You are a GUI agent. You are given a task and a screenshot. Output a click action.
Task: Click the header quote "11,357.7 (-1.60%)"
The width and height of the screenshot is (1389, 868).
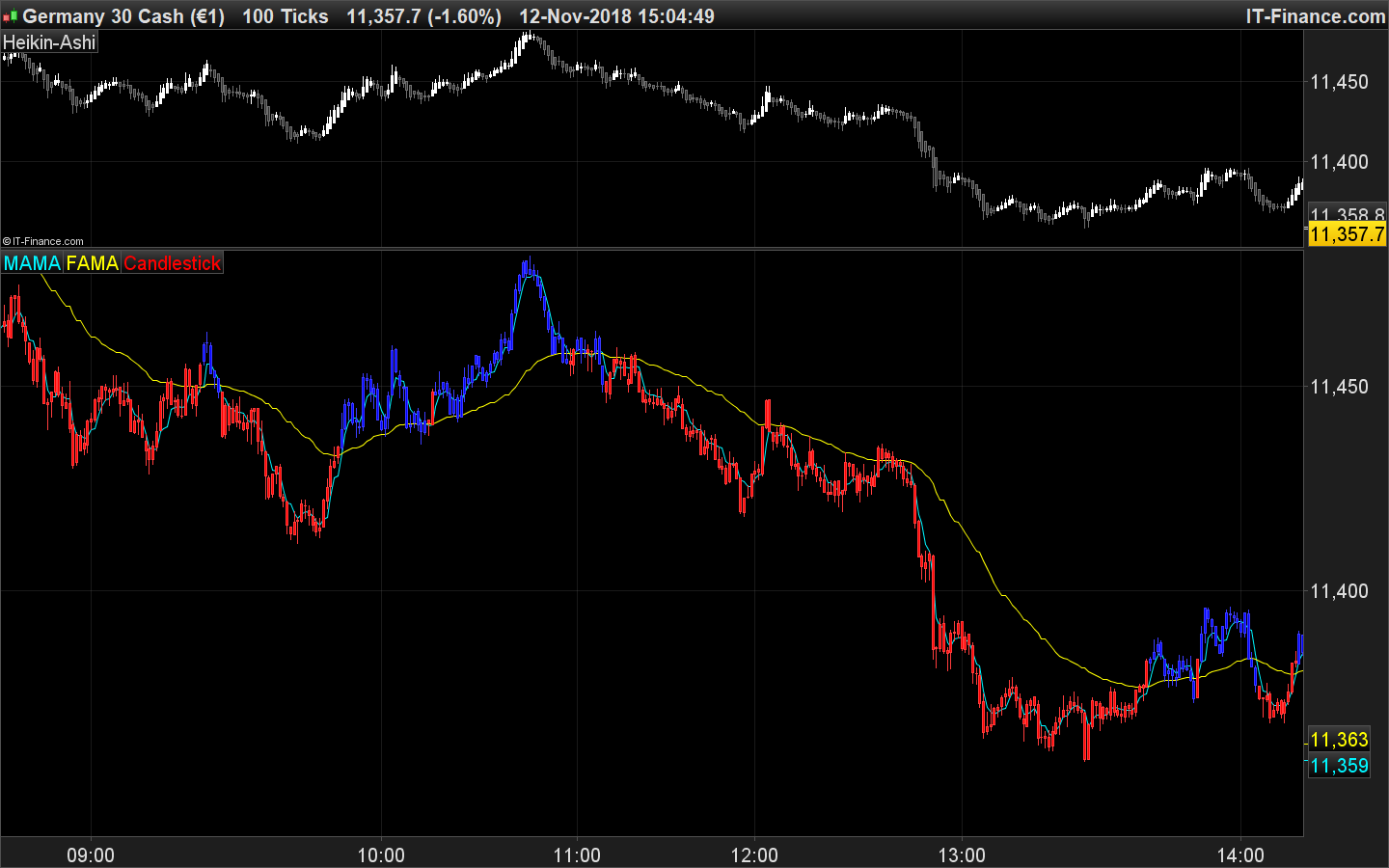[x=424, y=16]
